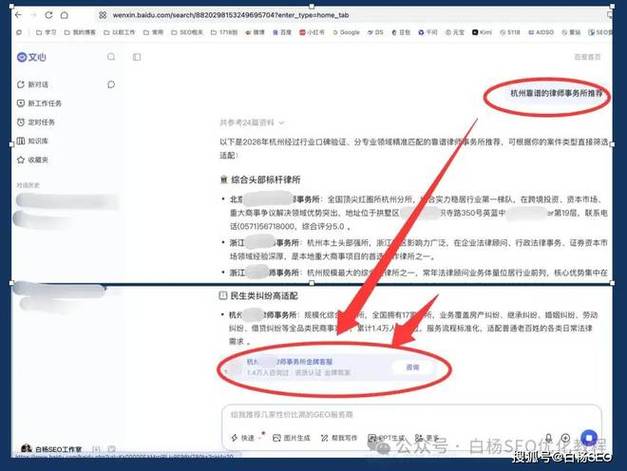This screenshot has width=627, height=471.
Task: Expand the 共参考24篇资料 references list
Action: click(x=252, y=122)
